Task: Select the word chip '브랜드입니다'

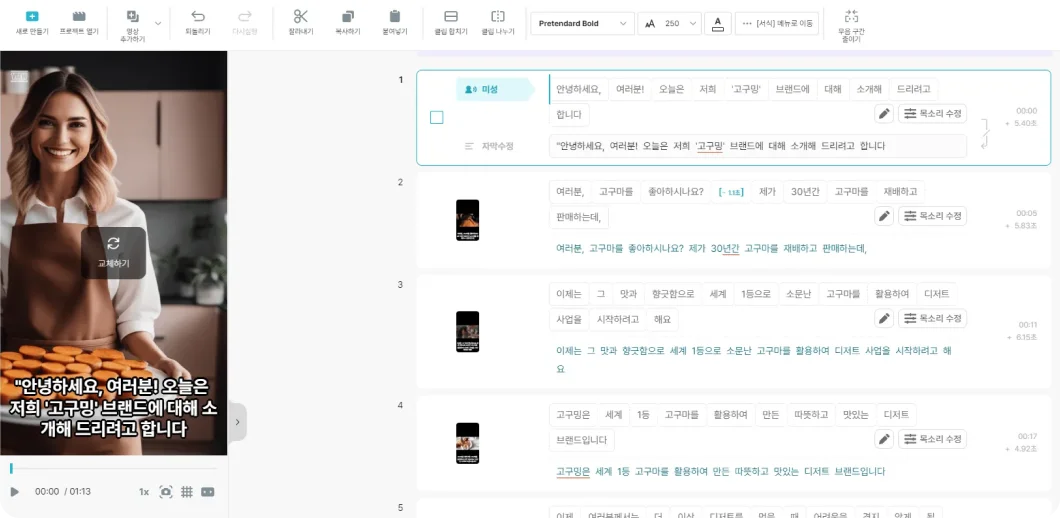Action: 582,440
